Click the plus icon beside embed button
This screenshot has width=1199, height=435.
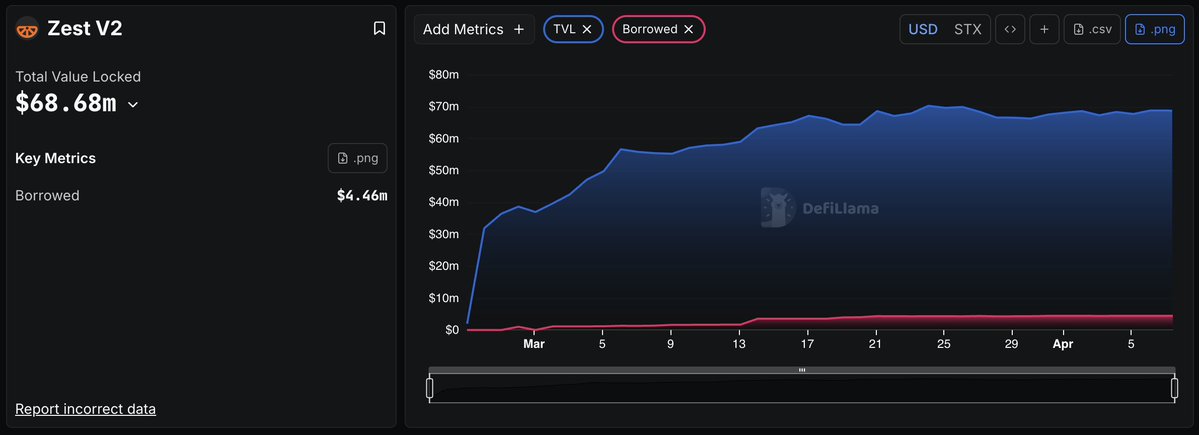tap(1044, 29)
